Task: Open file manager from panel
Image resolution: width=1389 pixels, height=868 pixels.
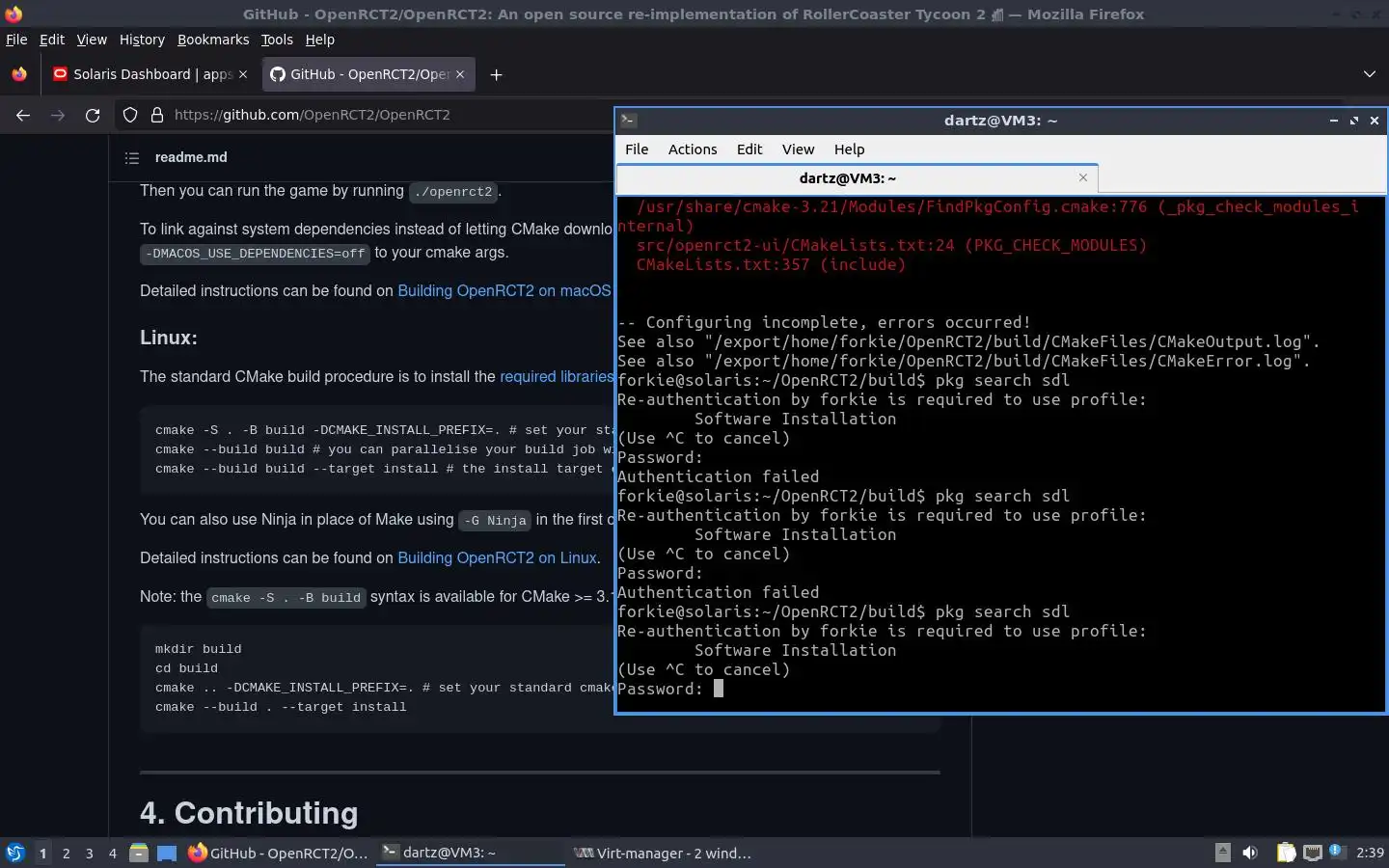Action: 139,853
